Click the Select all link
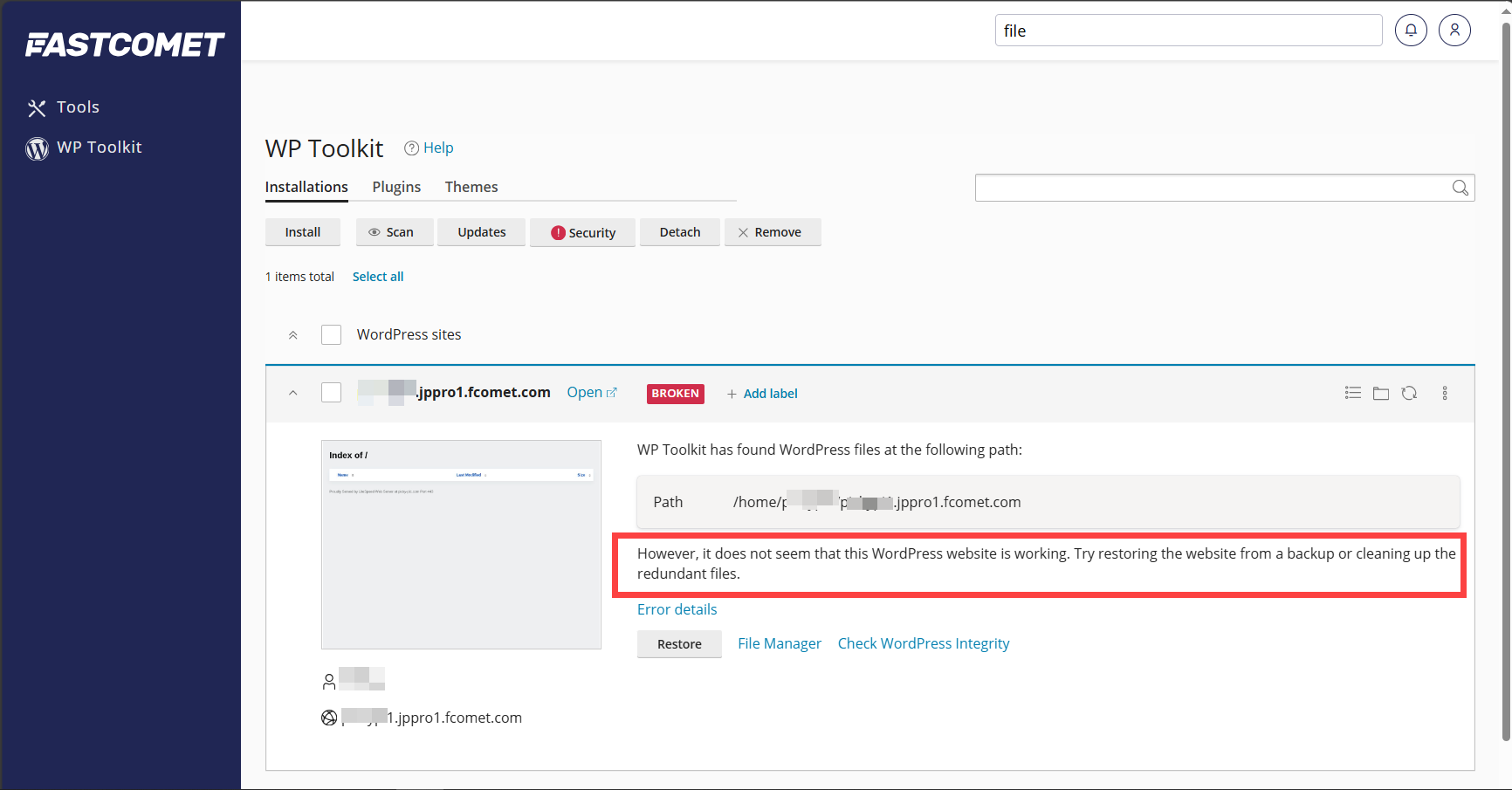The width and height of the screenshot is (1512, 790). (378, 277)
